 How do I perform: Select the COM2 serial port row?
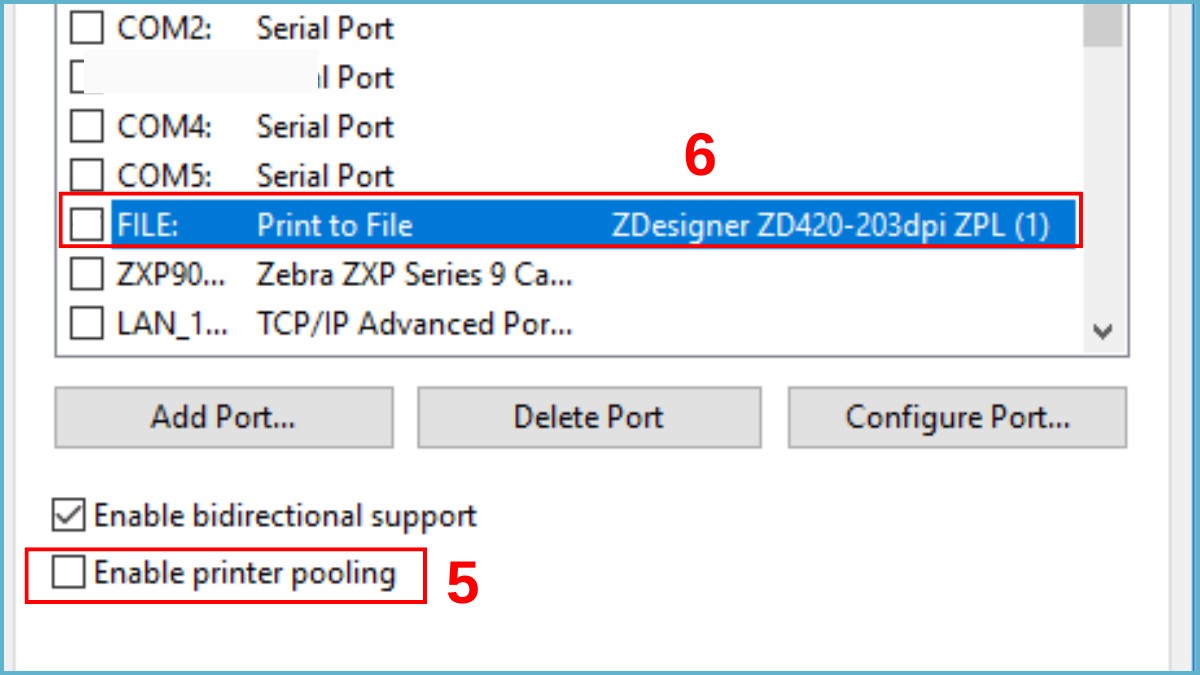[300, 29]
